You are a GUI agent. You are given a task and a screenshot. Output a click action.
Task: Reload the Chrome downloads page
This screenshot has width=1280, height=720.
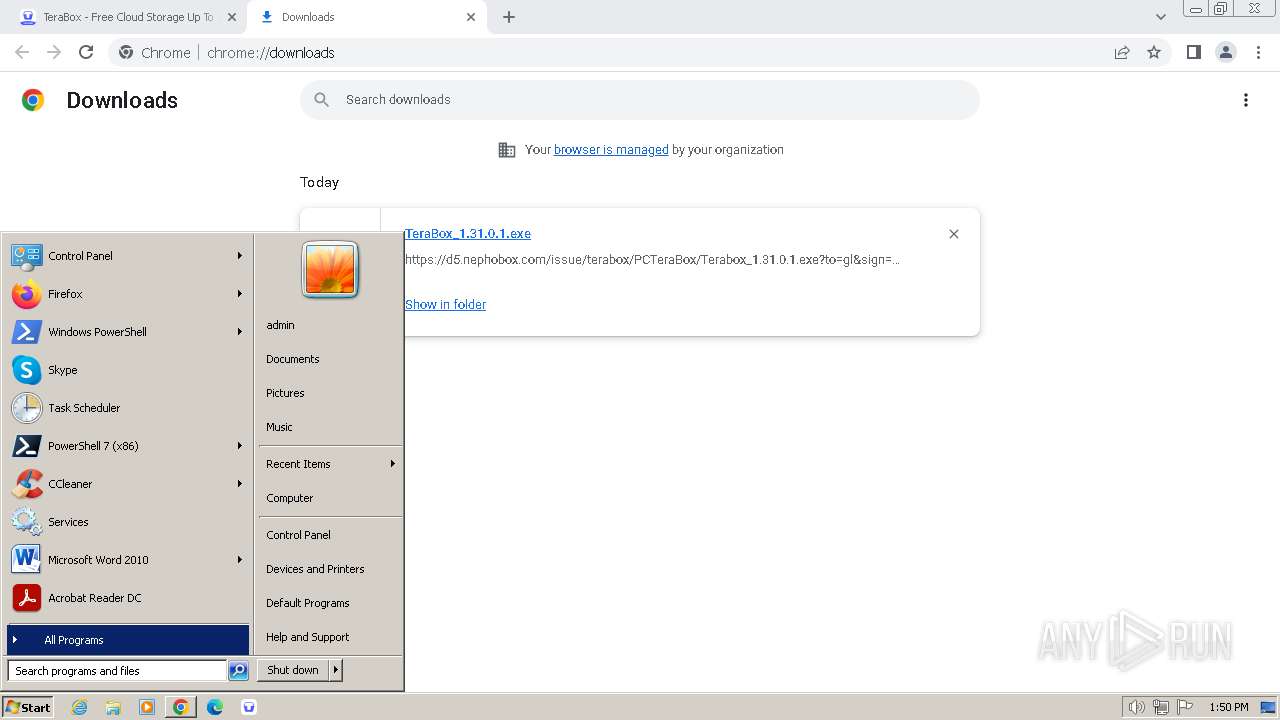86,52
